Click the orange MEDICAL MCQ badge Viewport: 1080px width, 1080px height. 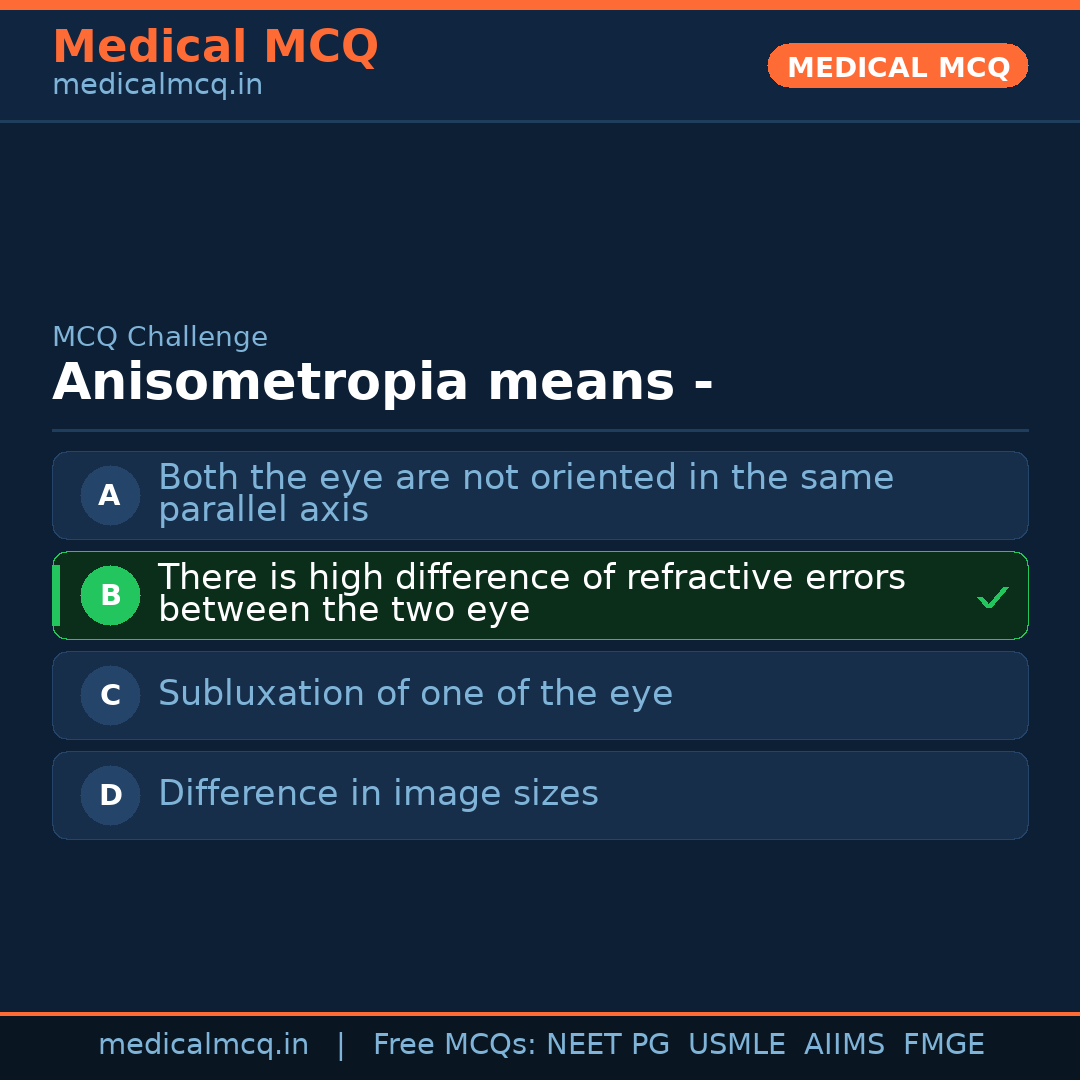[897, 66]
